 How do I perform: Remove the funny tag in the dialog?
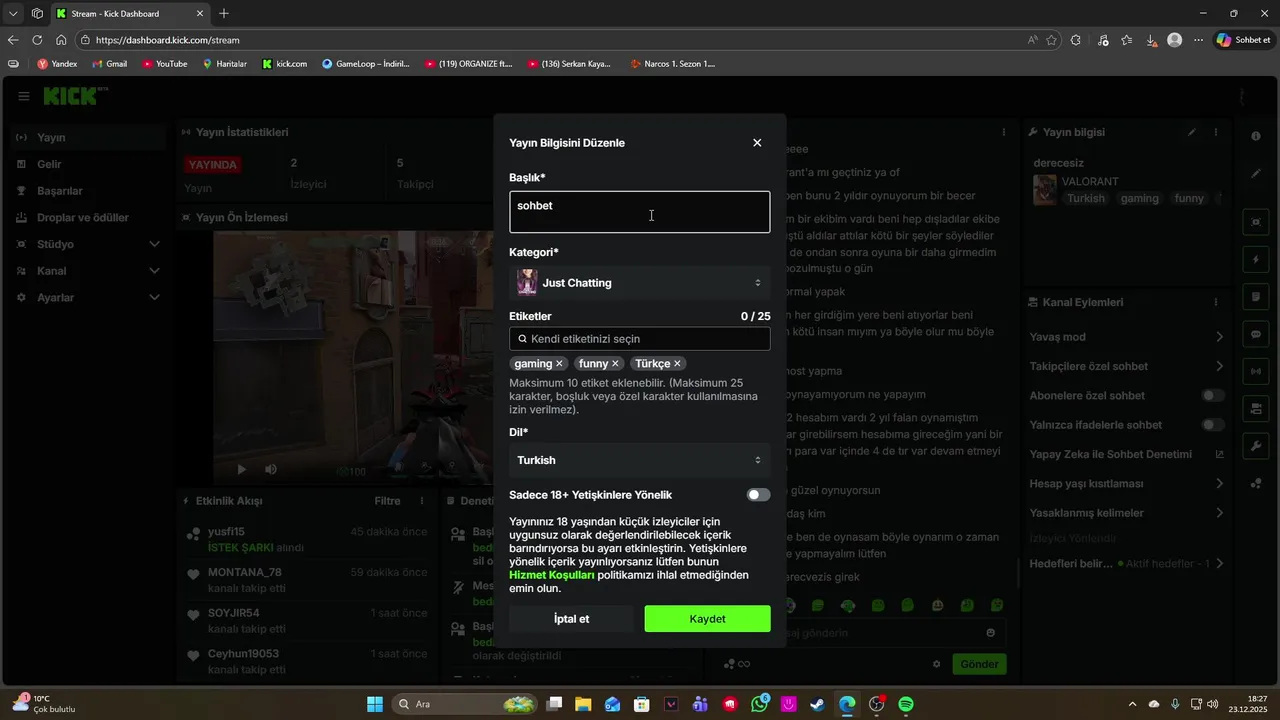click(x=615, y=364)
